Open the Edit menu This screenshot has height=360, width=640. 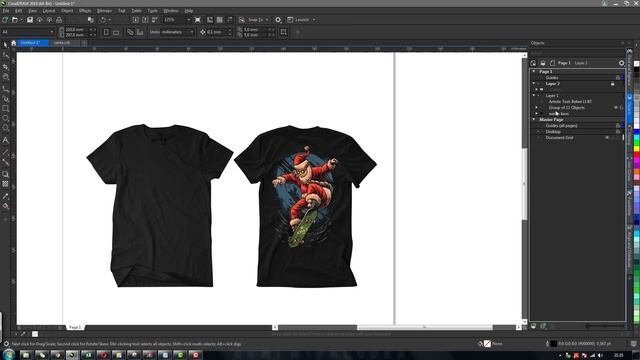click(x=18, y=11)
